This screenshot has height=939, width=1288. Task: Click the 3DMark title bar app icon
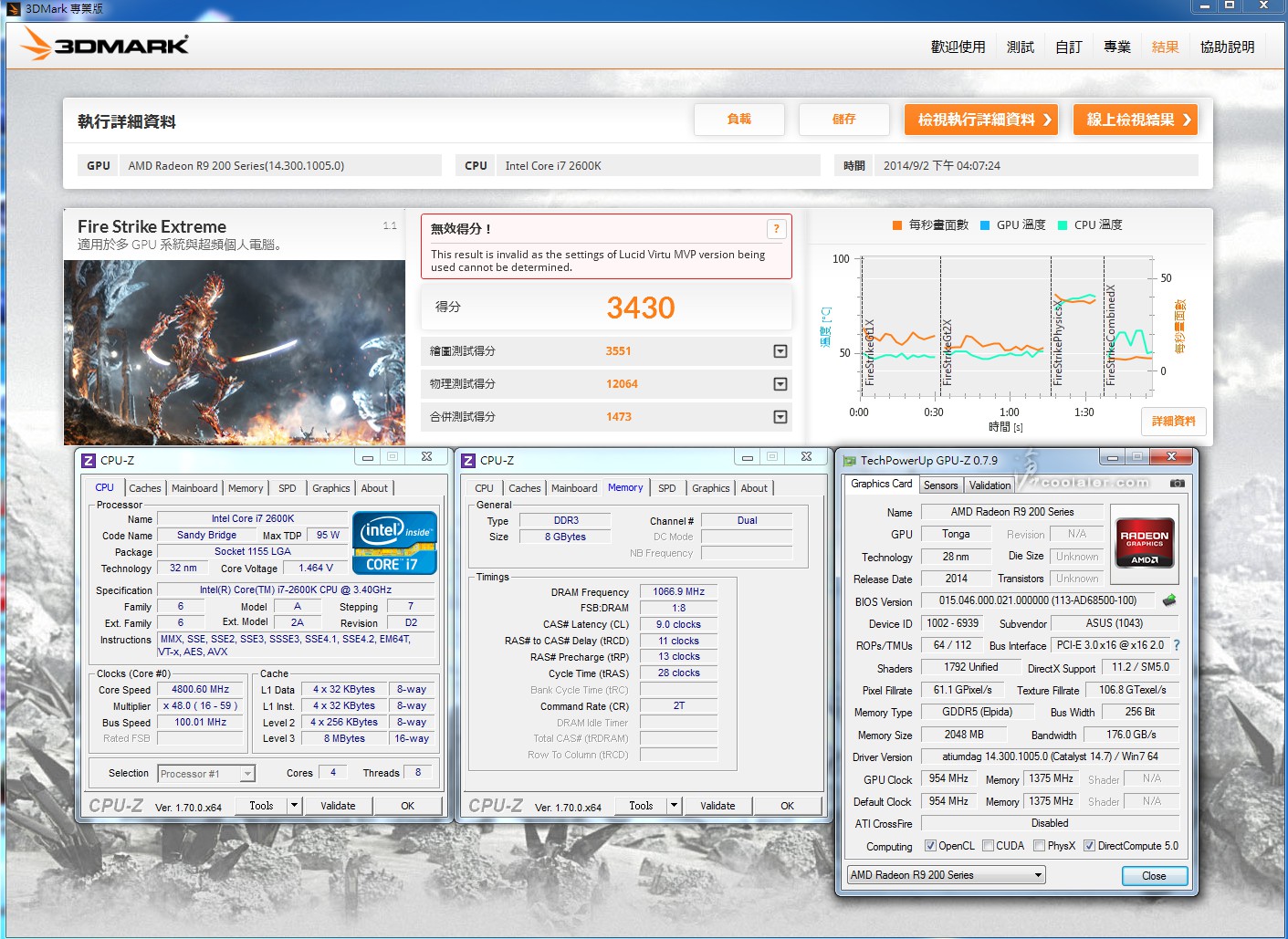(x=13, y=9)
